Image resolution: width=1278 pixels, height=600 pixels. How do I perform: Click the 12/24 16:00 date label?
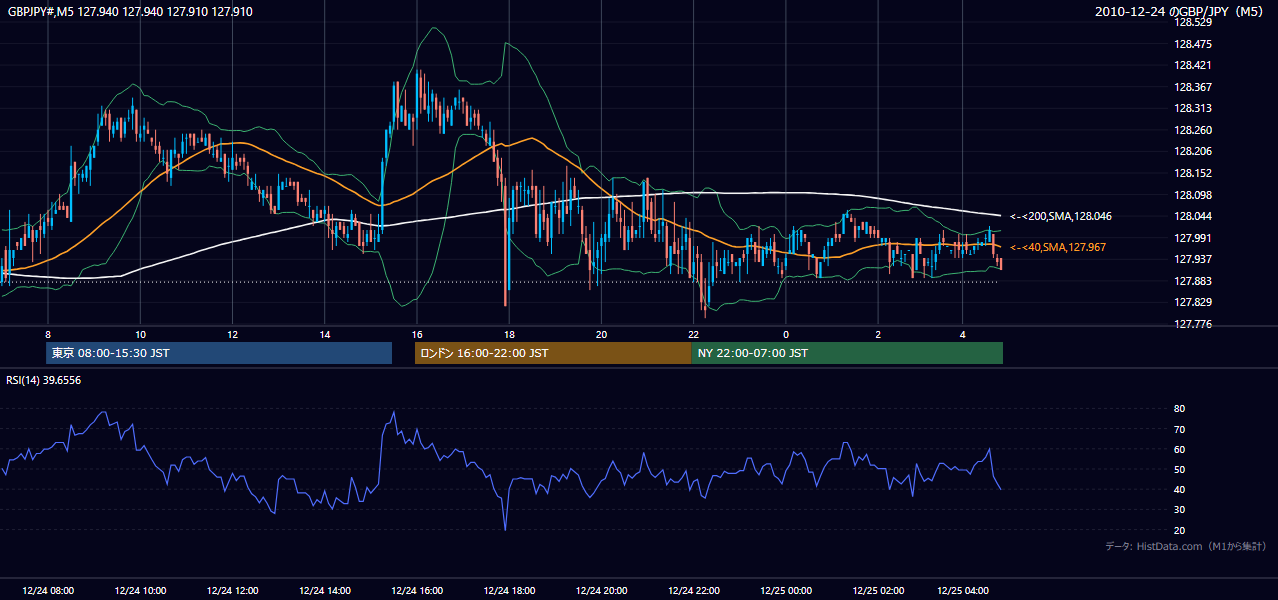tap(417, 590)
